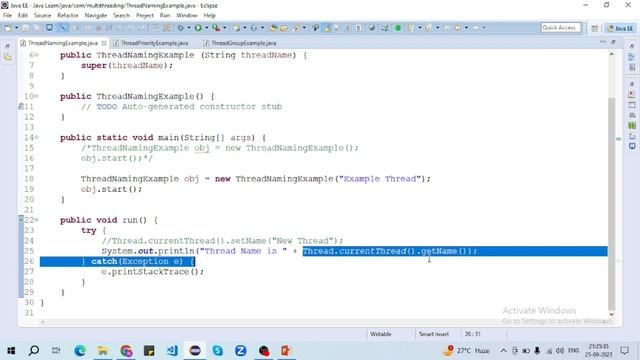Click the TODO task marker at line 11

21,107
